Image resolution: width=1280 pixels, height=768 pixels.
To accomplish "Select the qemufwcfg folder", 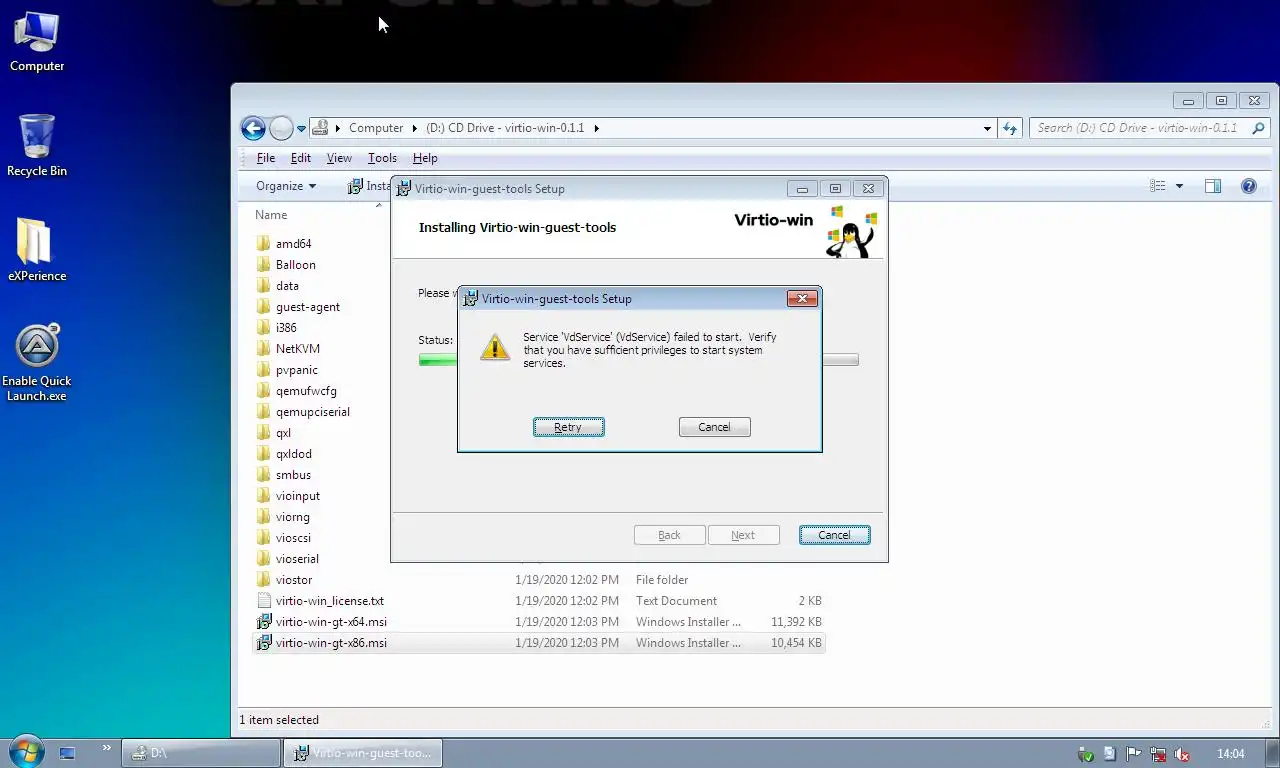I will [x=306, y=391].
